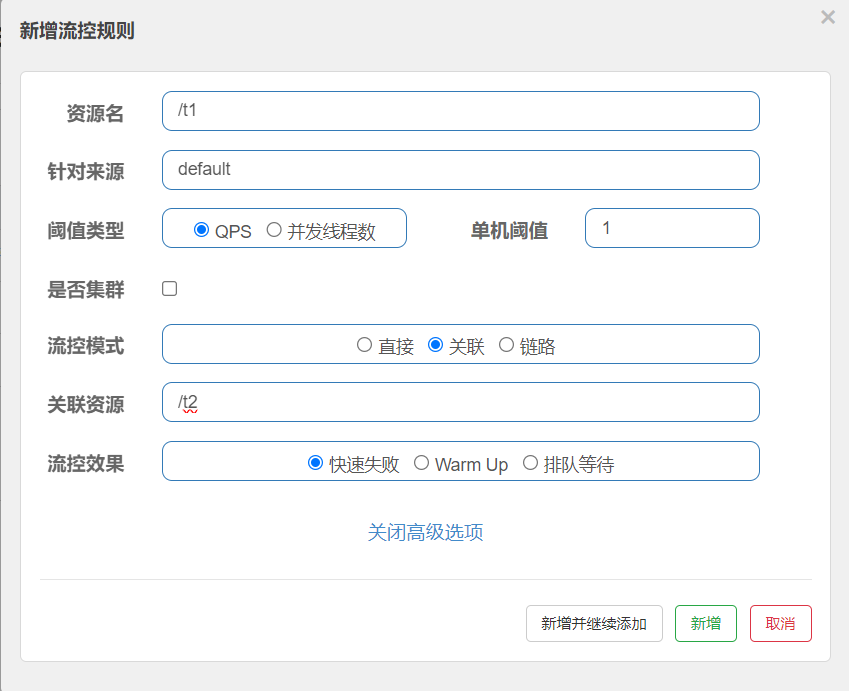
Task: Click the 单机阈值 number field
Action: click(x=671, y=228)
